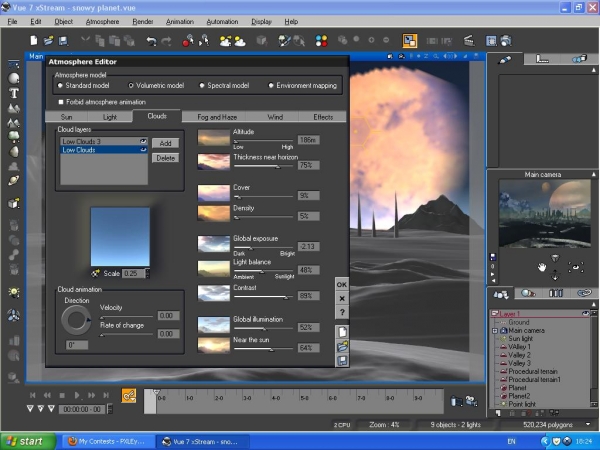Open the status bar dropdown arrow near polygons
The width and height of the screenshot is (600, 450).
click(588, 424)
